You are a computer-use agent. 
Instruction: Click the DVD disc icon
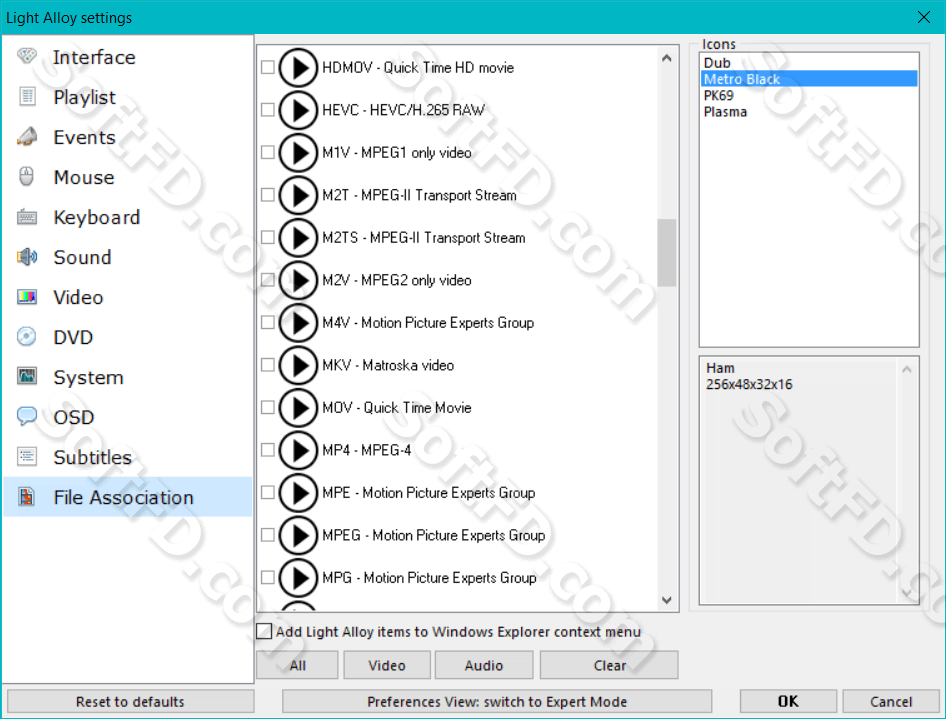tap(27, 337)
